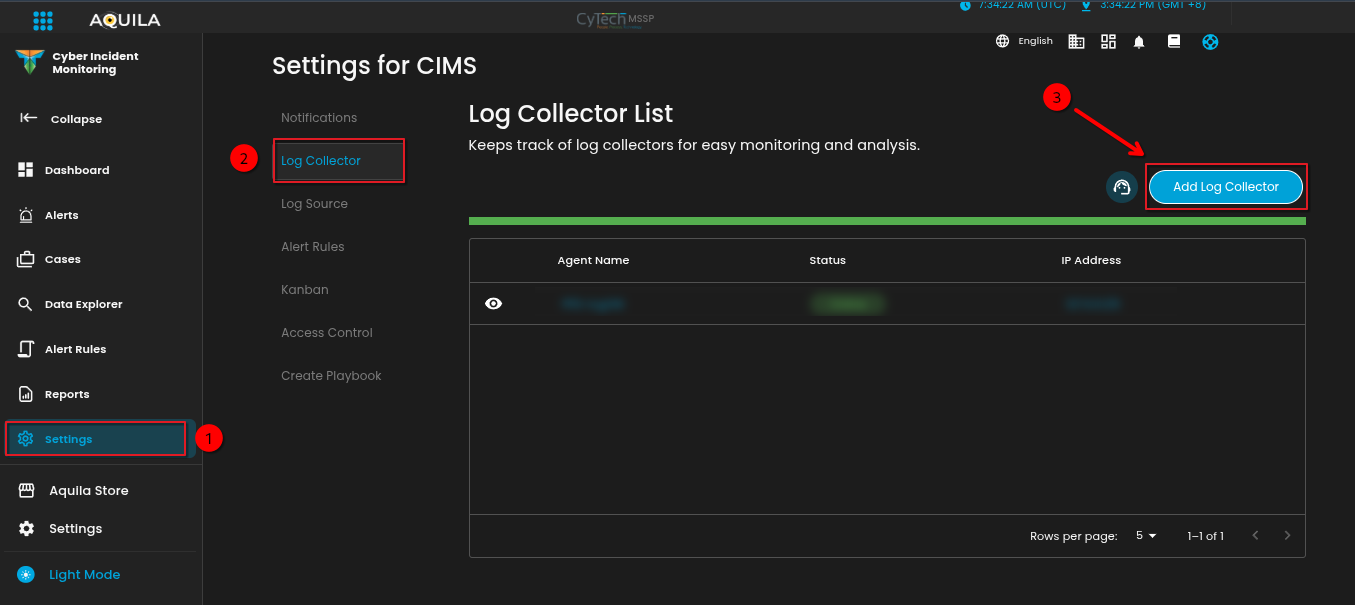This screenshot has height=605, width=1355.
Task: Click the green progress bar above table
Action: click(886, 221)
